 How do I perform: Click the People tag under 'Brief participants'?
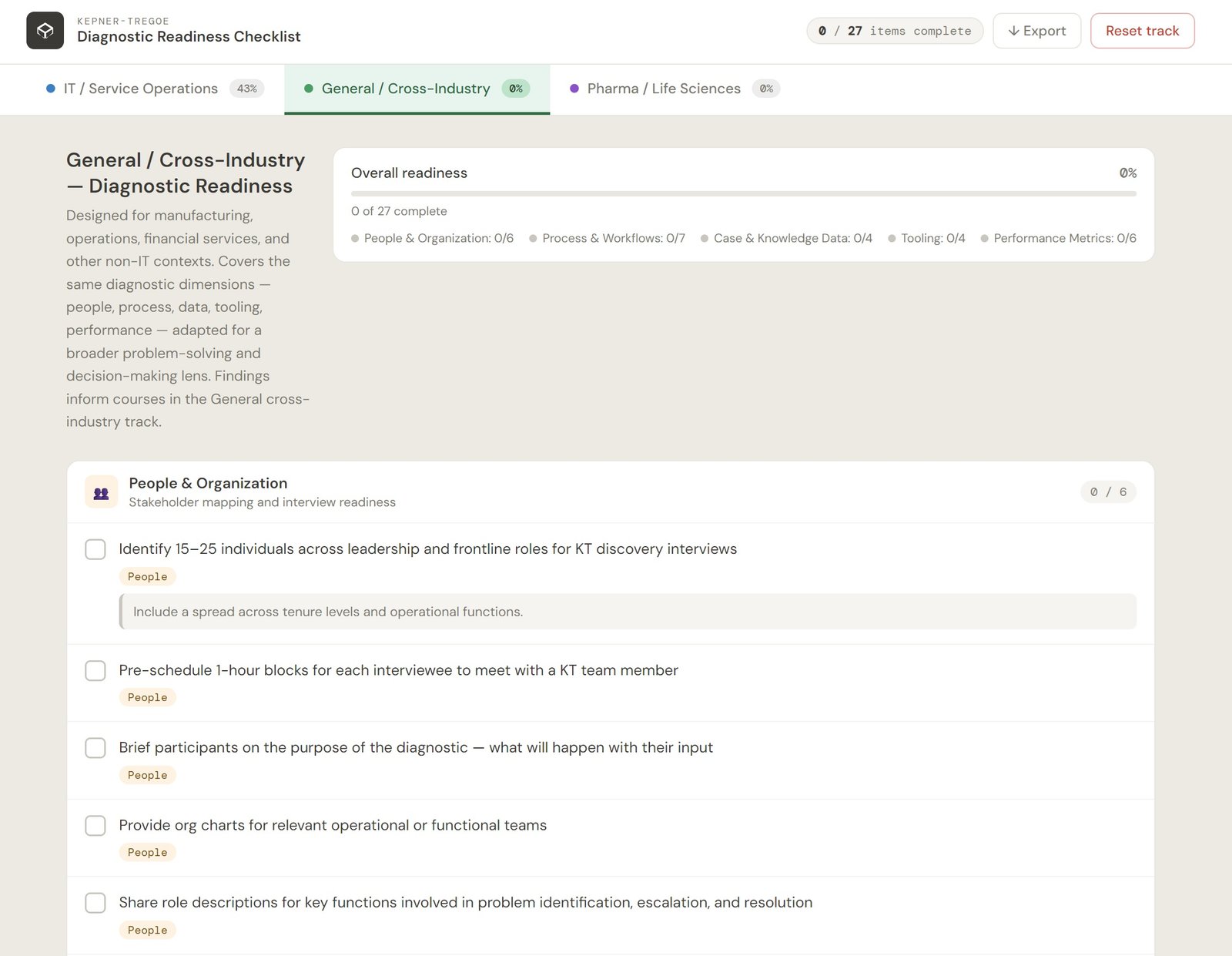tap(148, 776)
